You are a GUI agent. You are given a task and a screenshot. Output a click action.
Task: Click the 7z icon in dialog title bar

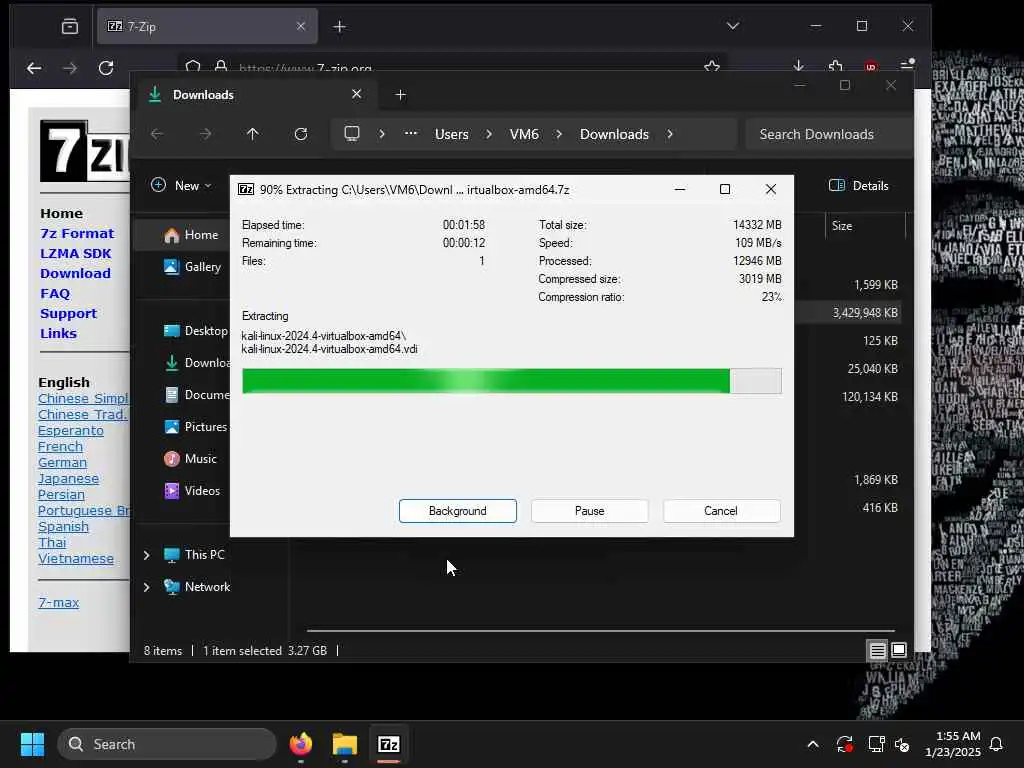(x=246, y=189)
